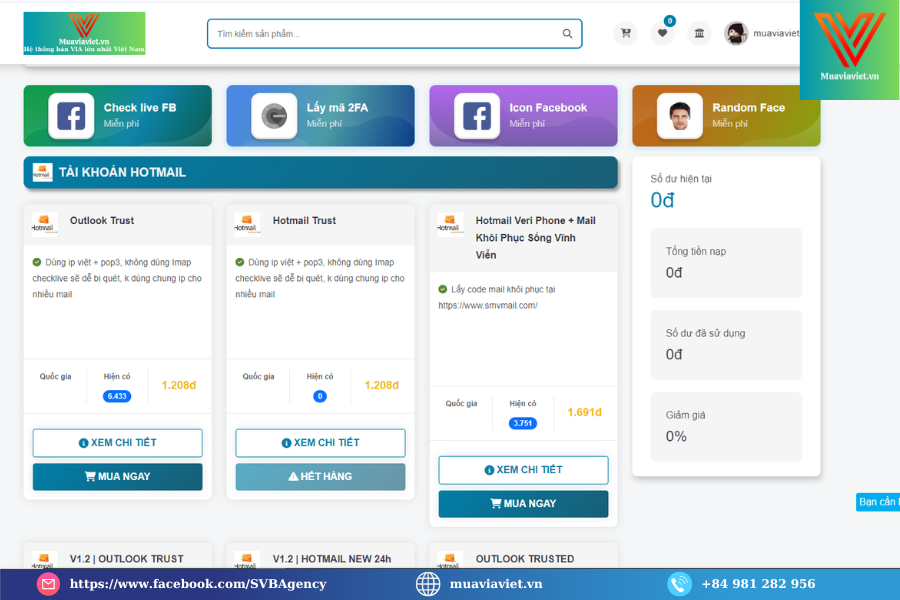Click the Tổng tiền nạp box
Viewport: 900px width, 600px height.
point(726,263)
